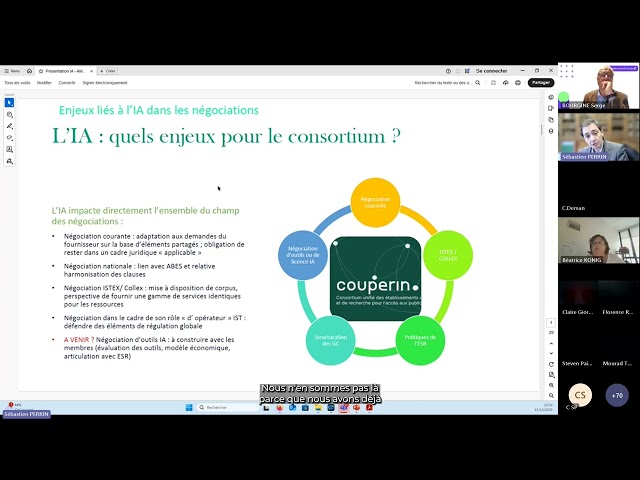Close the Presentation IA tab

click(91, 71)
